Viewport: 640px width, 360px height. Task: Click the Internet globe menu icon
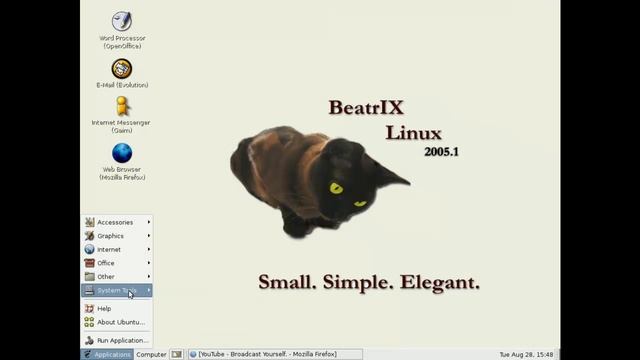[x=89, y=249]
